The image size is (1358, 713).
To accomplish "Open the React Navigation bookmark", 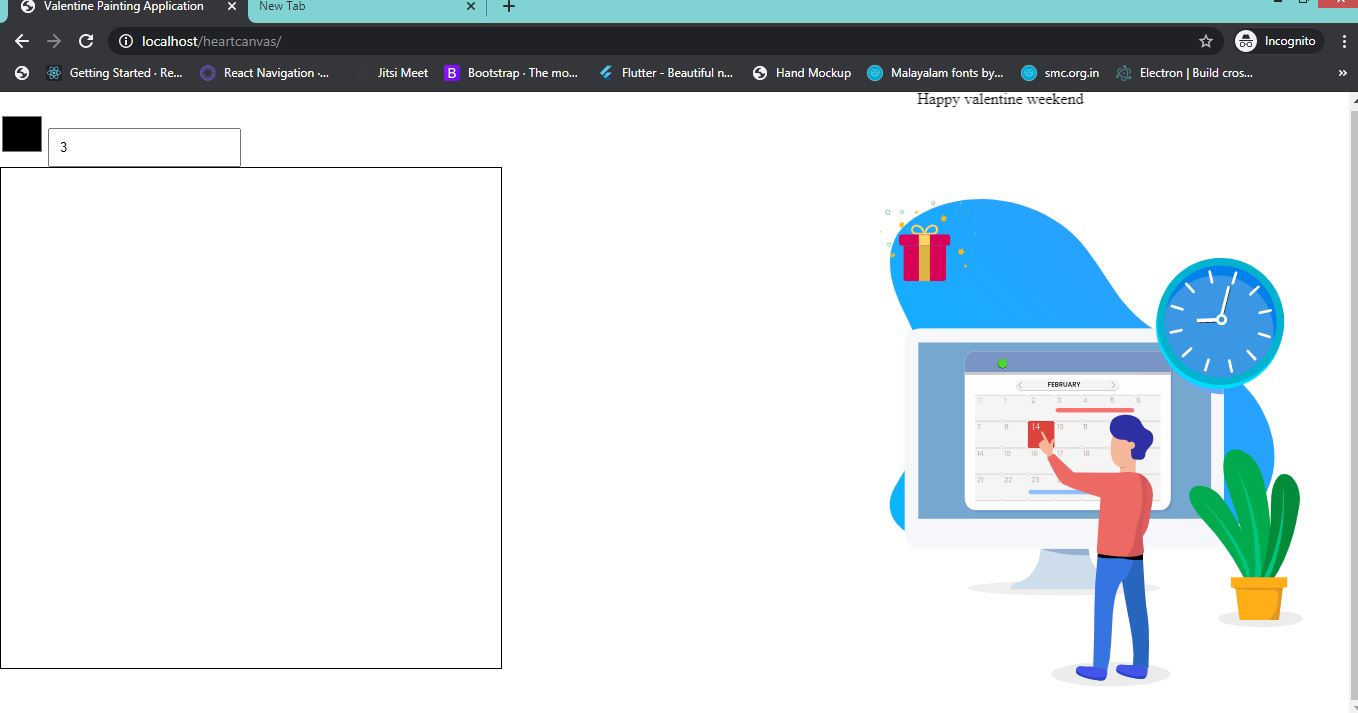I will [265, 73].
